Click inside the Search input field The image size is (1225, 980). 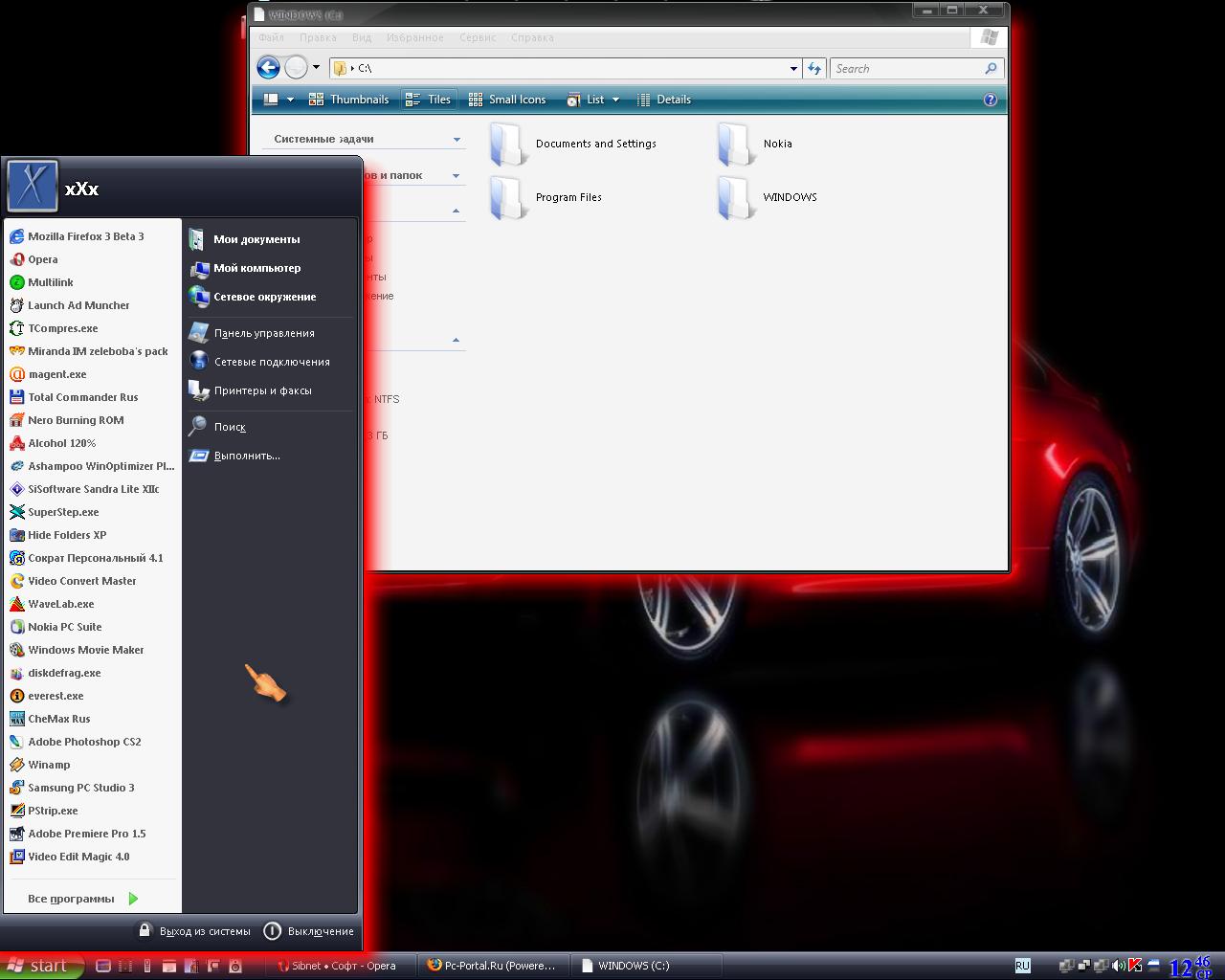pyautogui.click(x=904, y=69)
